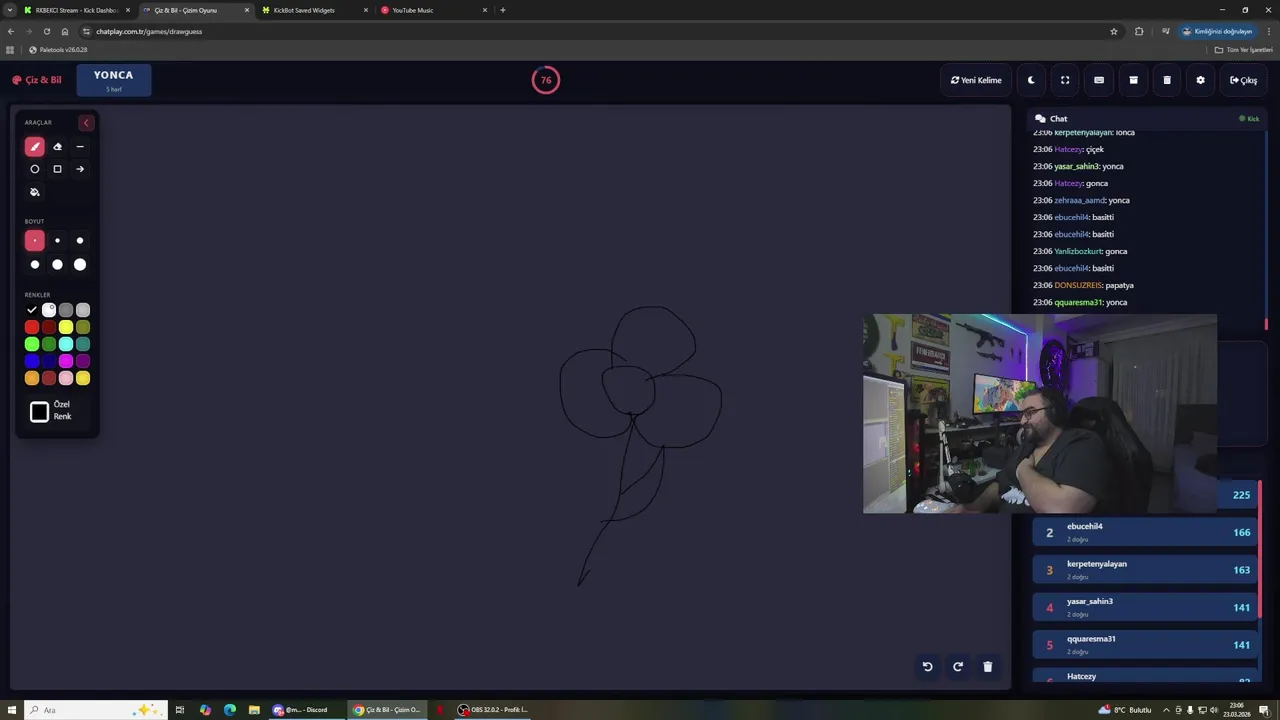Select ebucehil4 leaderboard row
This screenshot has width=1280, height=720.
[1145, 532]
